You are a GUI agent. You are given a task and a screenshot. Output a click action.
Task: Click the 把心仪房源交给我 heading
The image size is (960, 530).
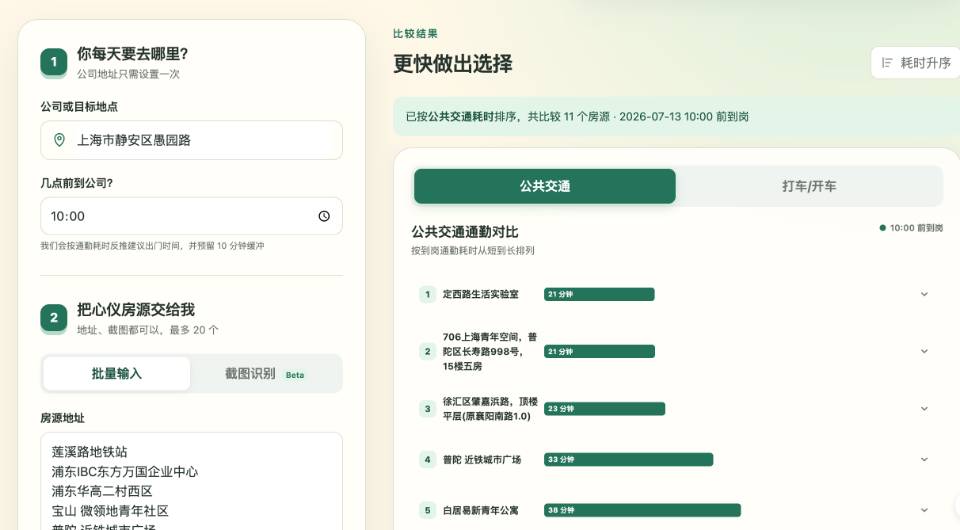point(136,310)
